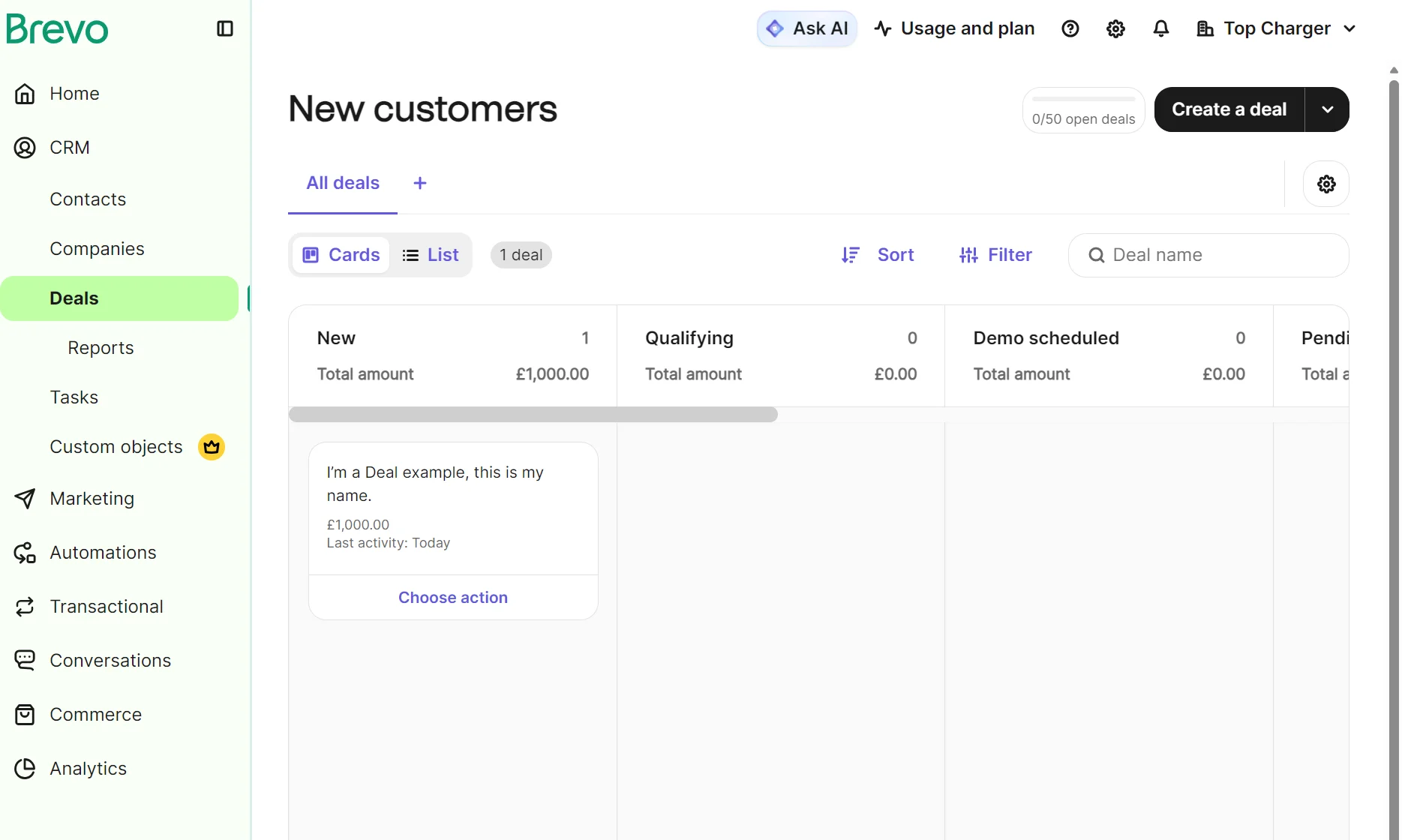Click the Marketing label in sidebar
The image size is (1402, 840).
[x=92, y=499]
